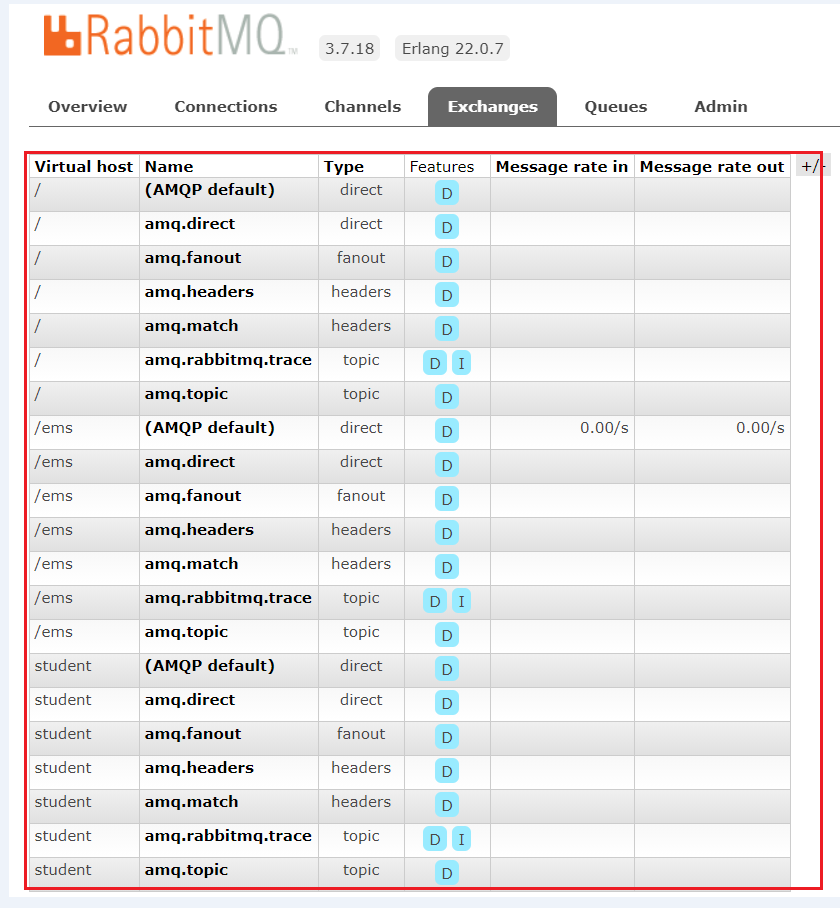Viewport: 840px width, 908px height.
Task: Open amq.rabbitmq.trace exchange in student vhost
Action: click(x=228, y=836)
